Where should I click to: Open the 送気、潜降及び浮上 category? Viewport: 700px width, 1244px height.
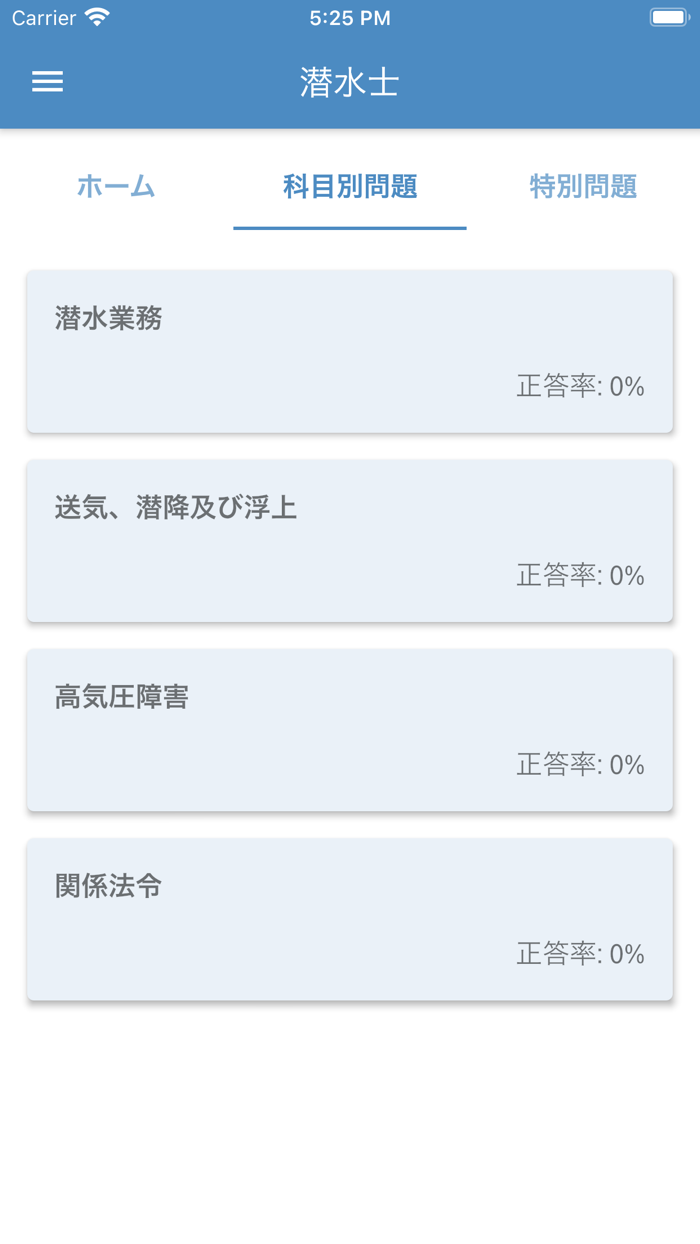point(349,541)
